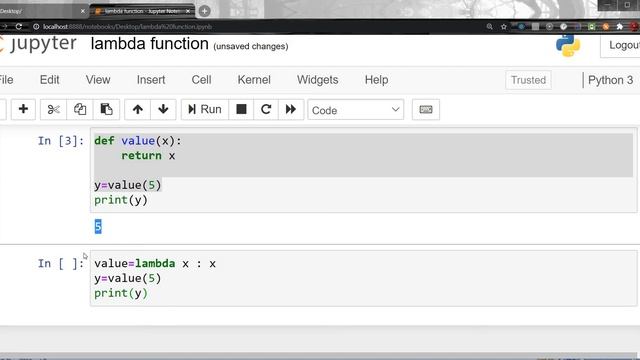This screenshot has height=360, width=640.
Task: Open the View menu
Action: 98,80
